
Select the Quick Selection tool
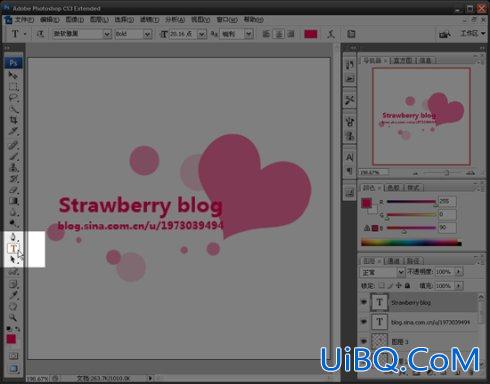pyautogui.click(x=13, y=109)
